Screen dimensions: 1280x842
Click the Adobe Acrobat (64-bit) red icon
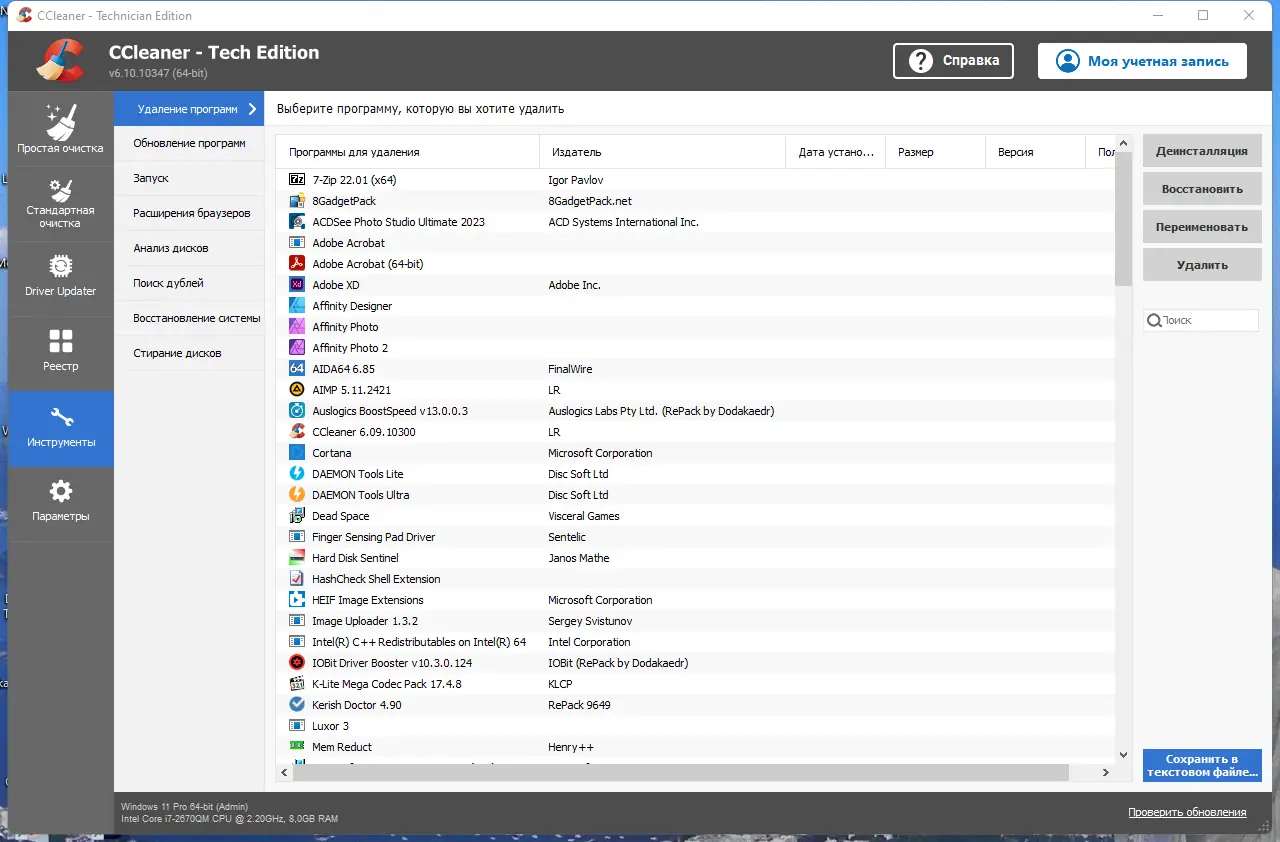pos(296,264)
